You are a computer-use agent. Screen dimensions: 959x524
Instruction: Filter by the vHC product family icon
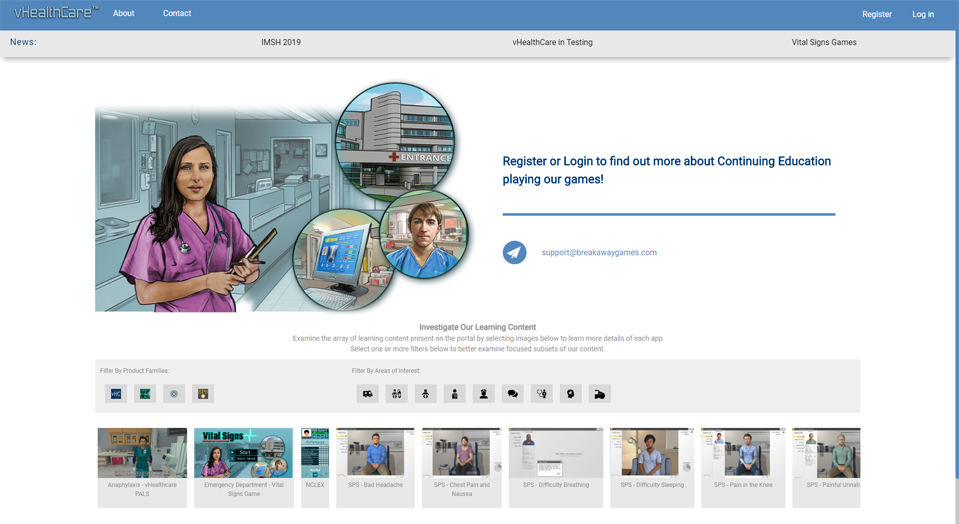(116, 394)
